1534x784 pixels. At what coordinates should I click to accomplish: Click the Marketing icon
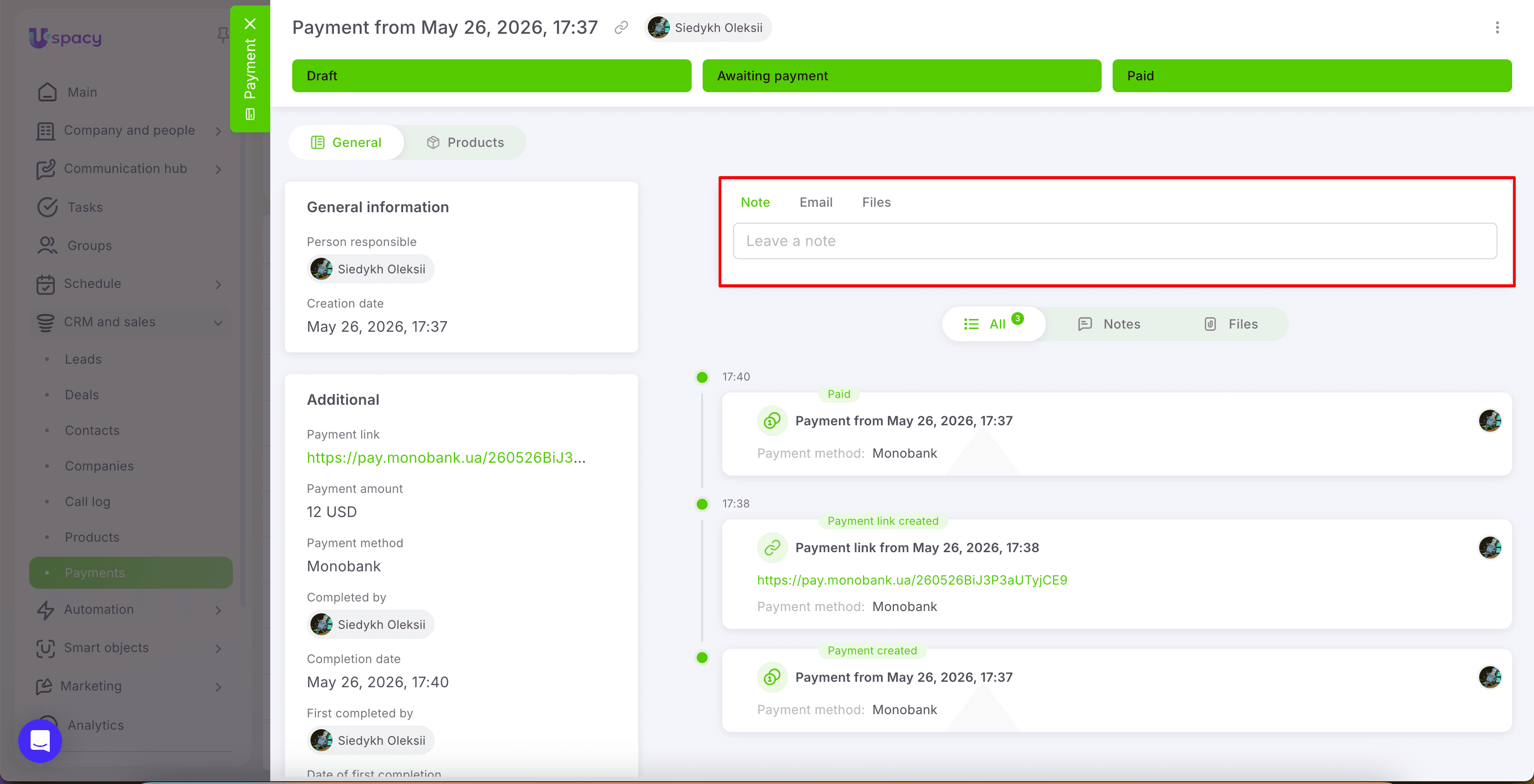click(x=44, y=686)
